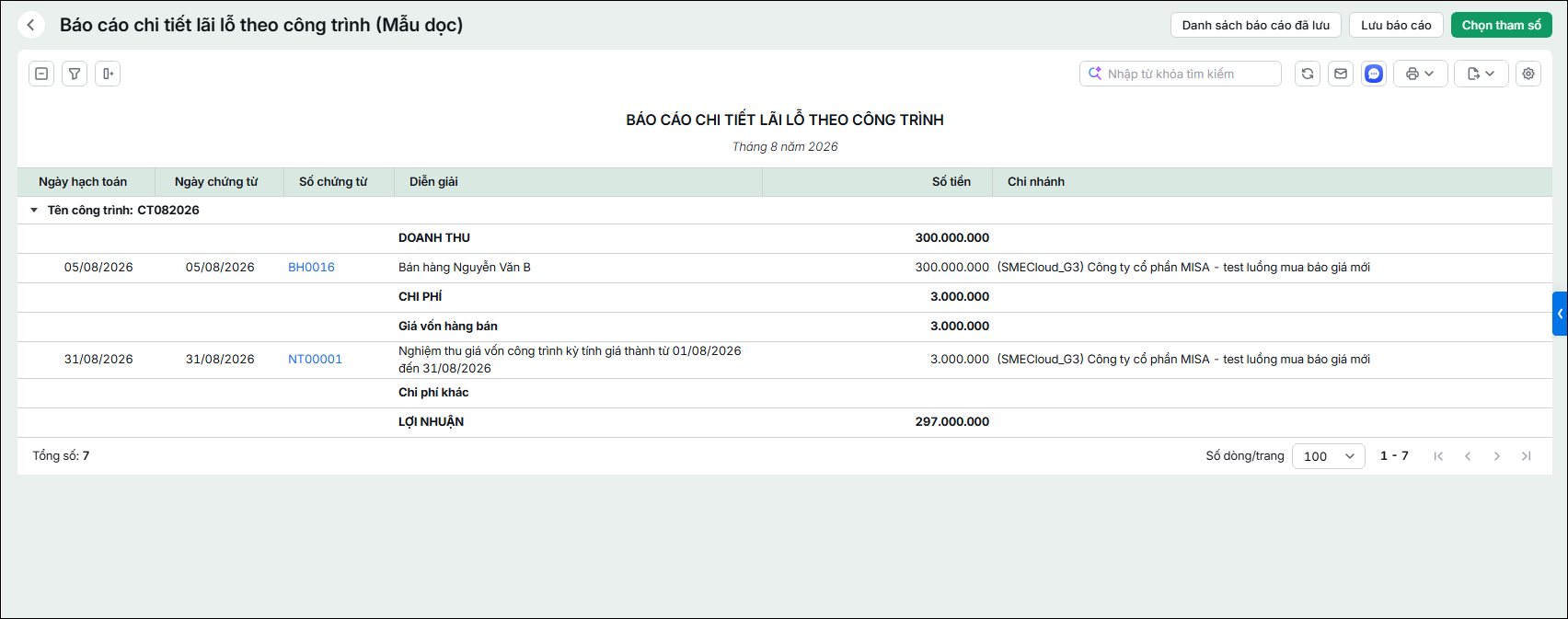Open the rows-per-page 100 dropdown

(x=1329, y=456)
